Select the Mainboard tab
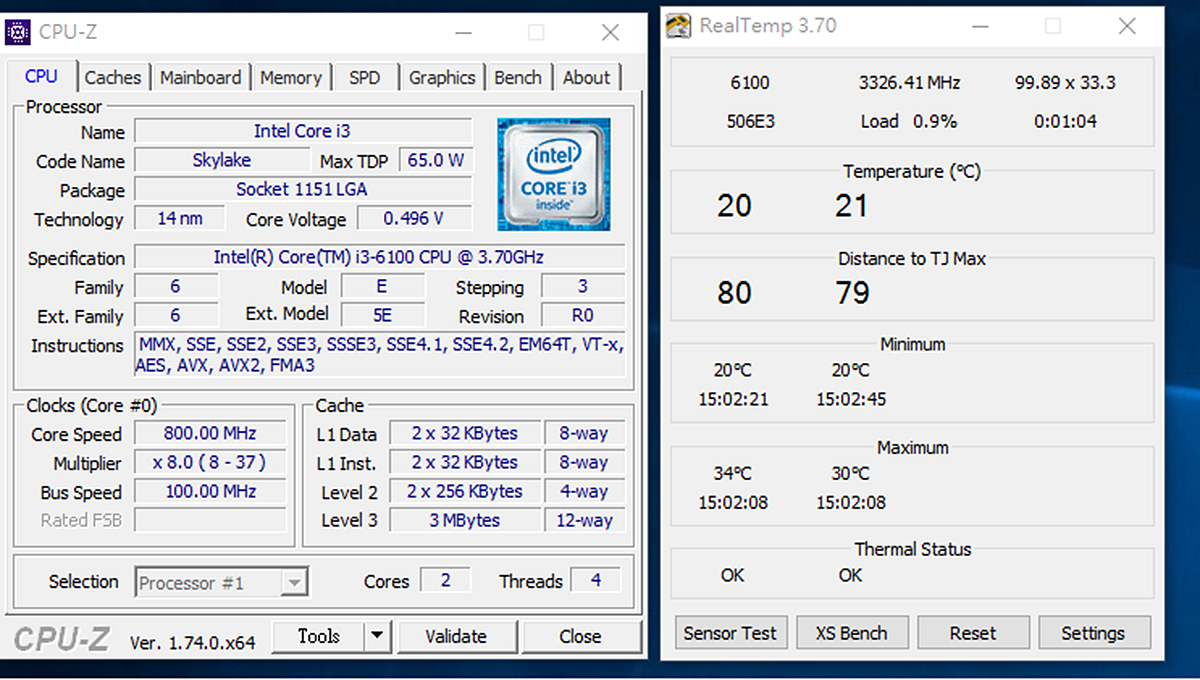Viewport: 1200px width, 680px height. (x=200, y=77)
